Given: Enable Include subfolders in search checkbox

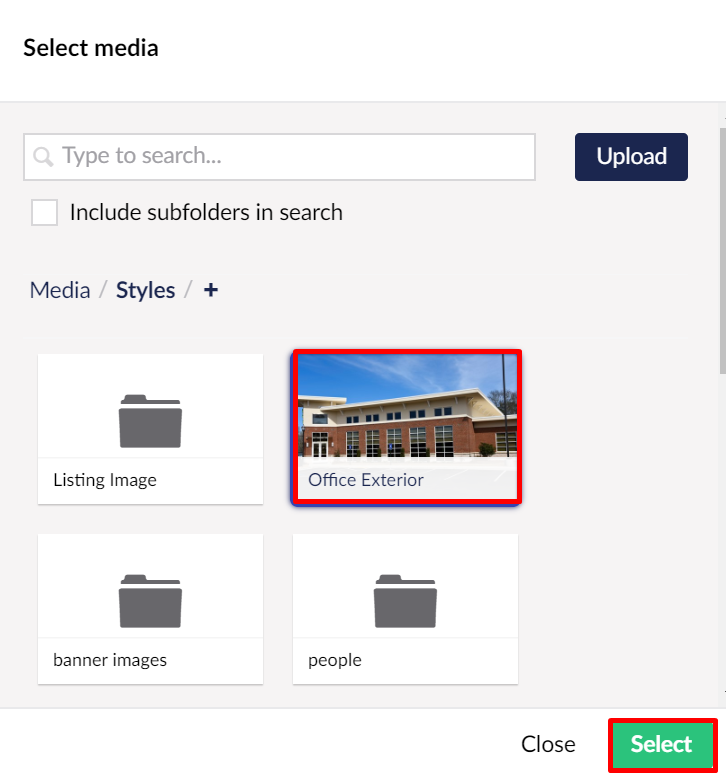Looking at the screenshot, I should coord(44,212).
